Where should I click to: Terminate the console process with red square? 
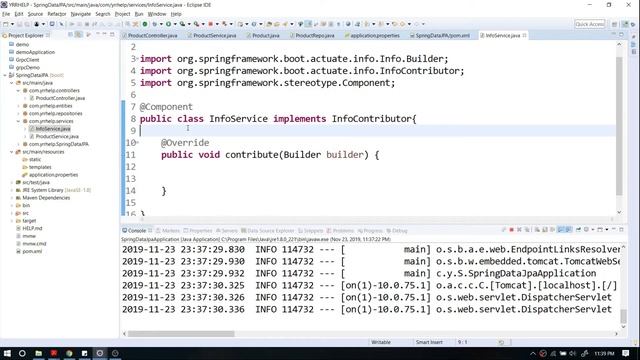pyautogui.click(x=511, y=230)
